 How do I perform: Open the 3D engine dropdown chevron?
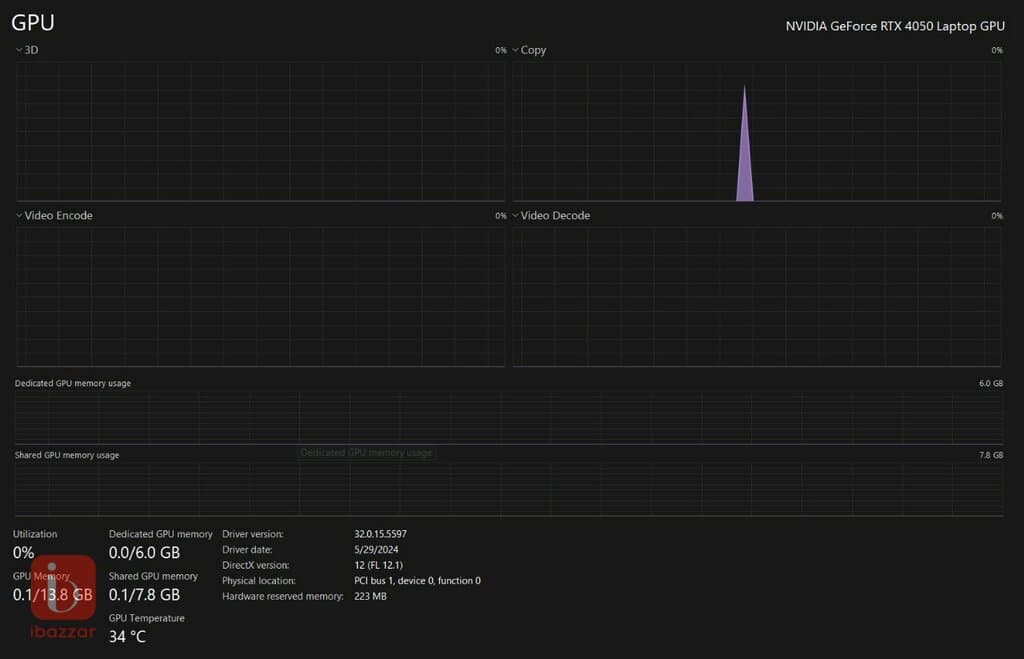point(19,50)
